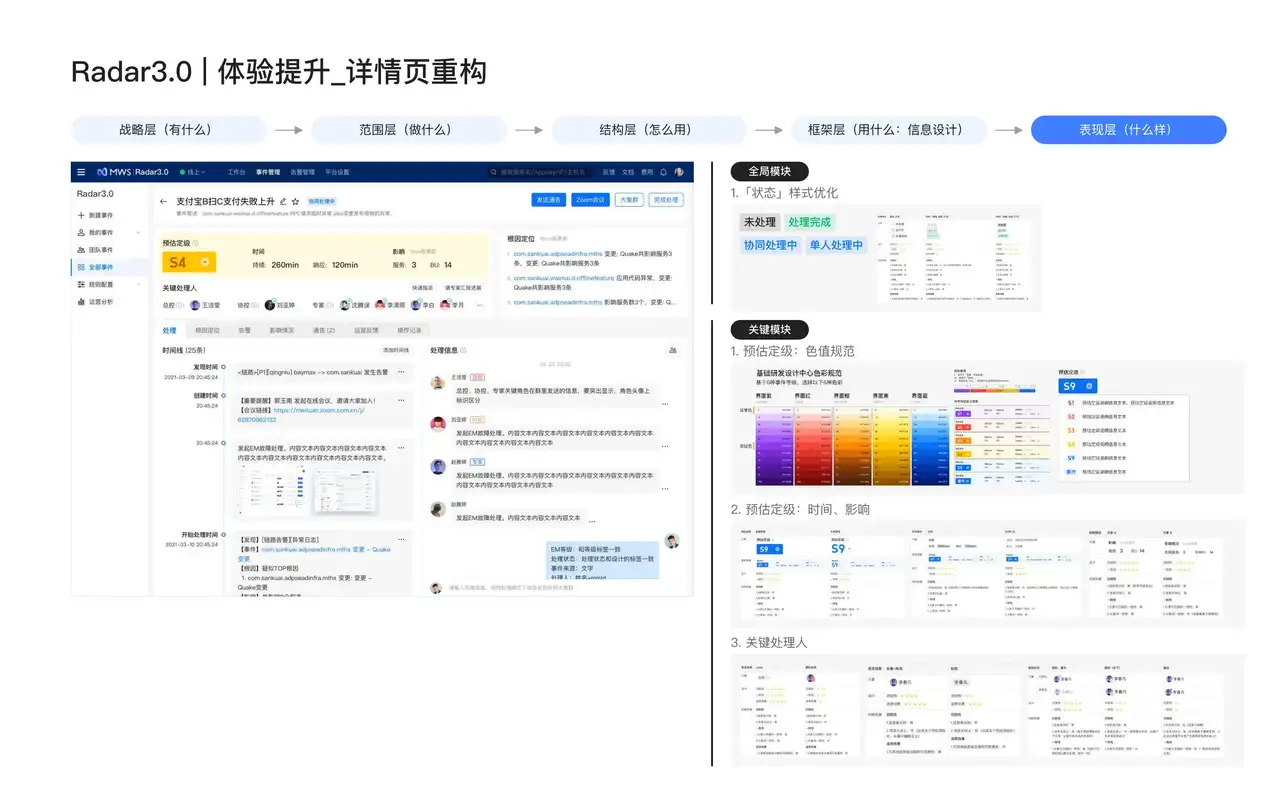Open the members icon in 处理信息 panel

(673, 350)
